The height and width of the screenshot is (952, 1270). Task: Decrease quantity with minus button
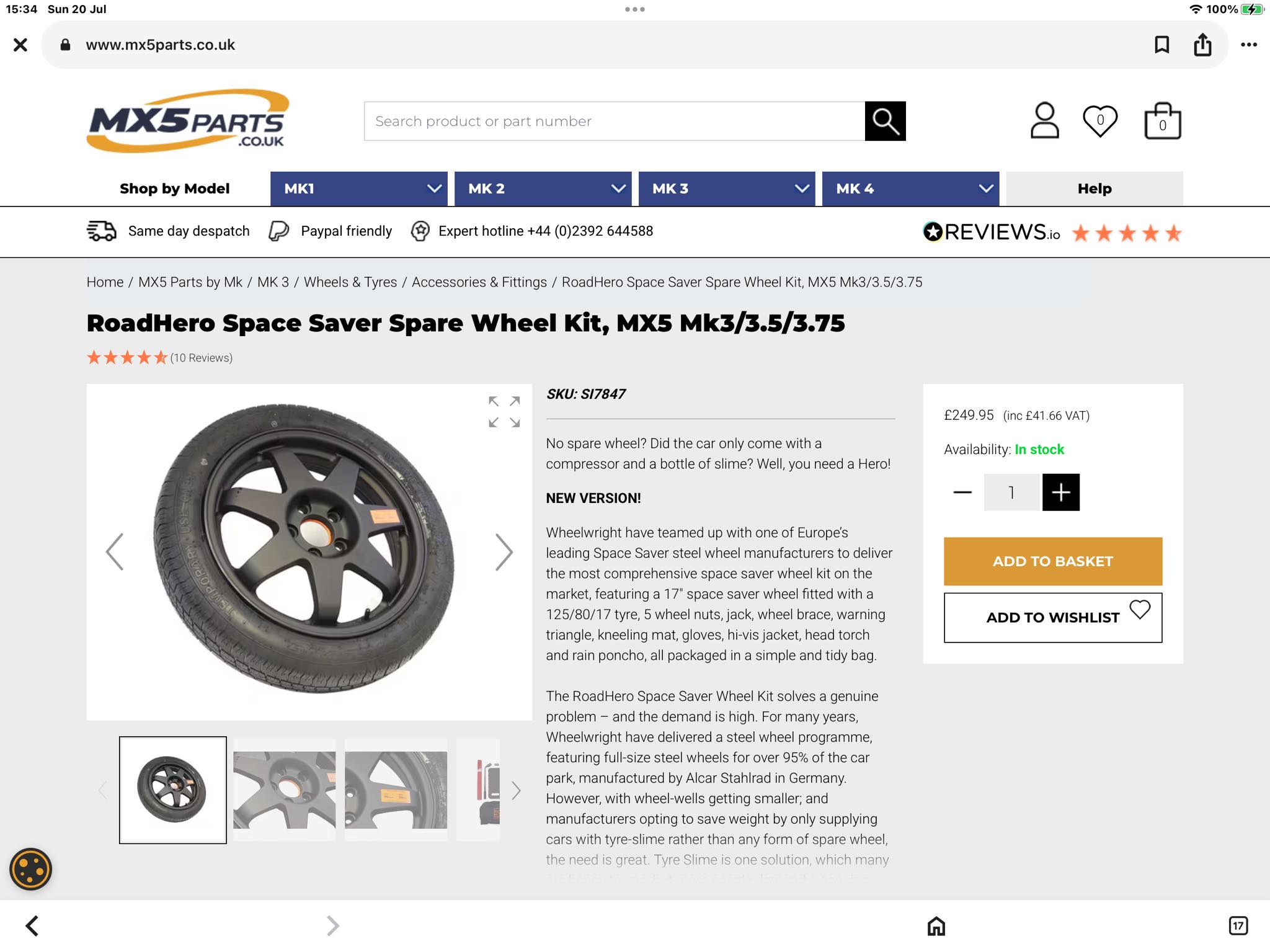(x=962, y=492)
